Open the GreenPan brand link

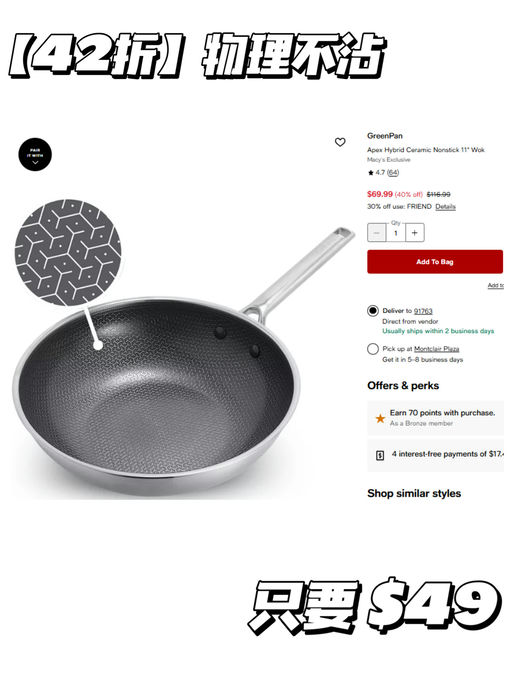point(385,136)
